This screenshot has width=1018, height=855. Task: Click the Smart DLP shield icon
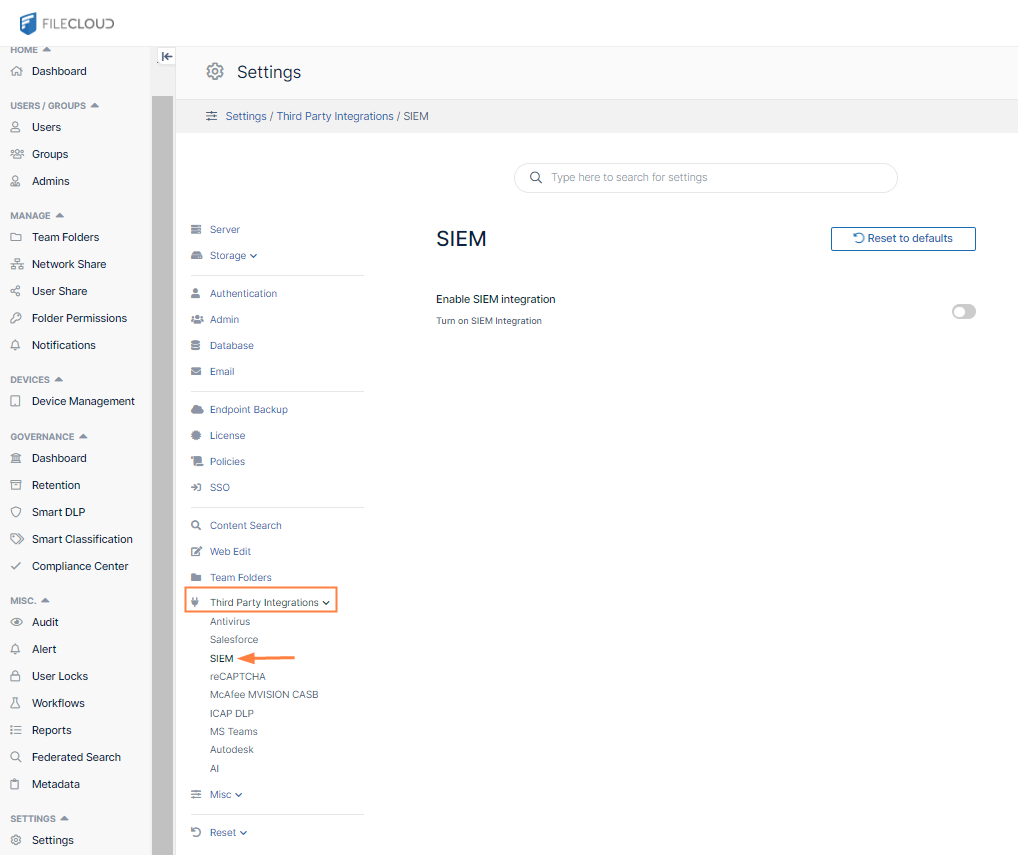(x=15, y=512)
